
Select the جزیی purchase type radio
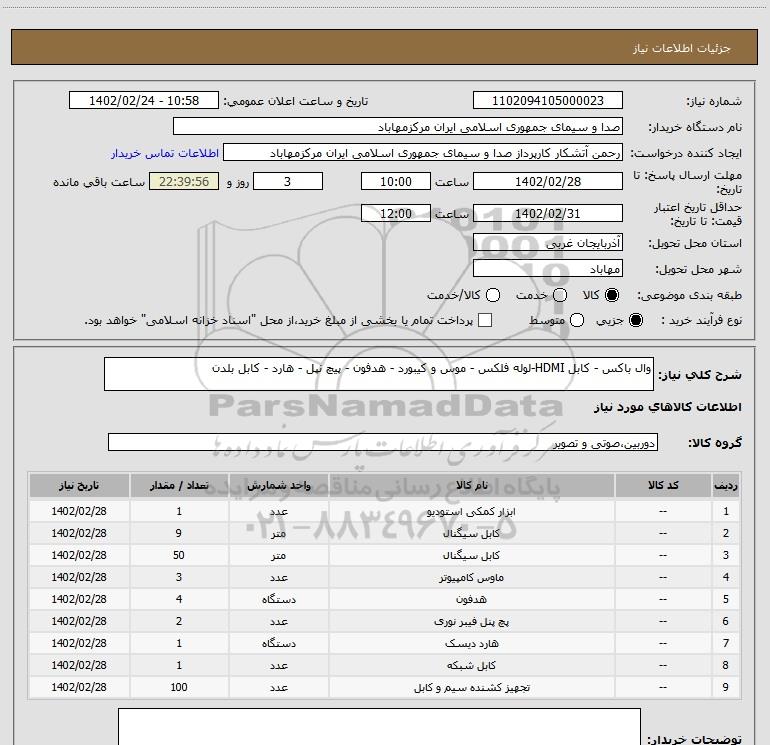coord(636,321)
